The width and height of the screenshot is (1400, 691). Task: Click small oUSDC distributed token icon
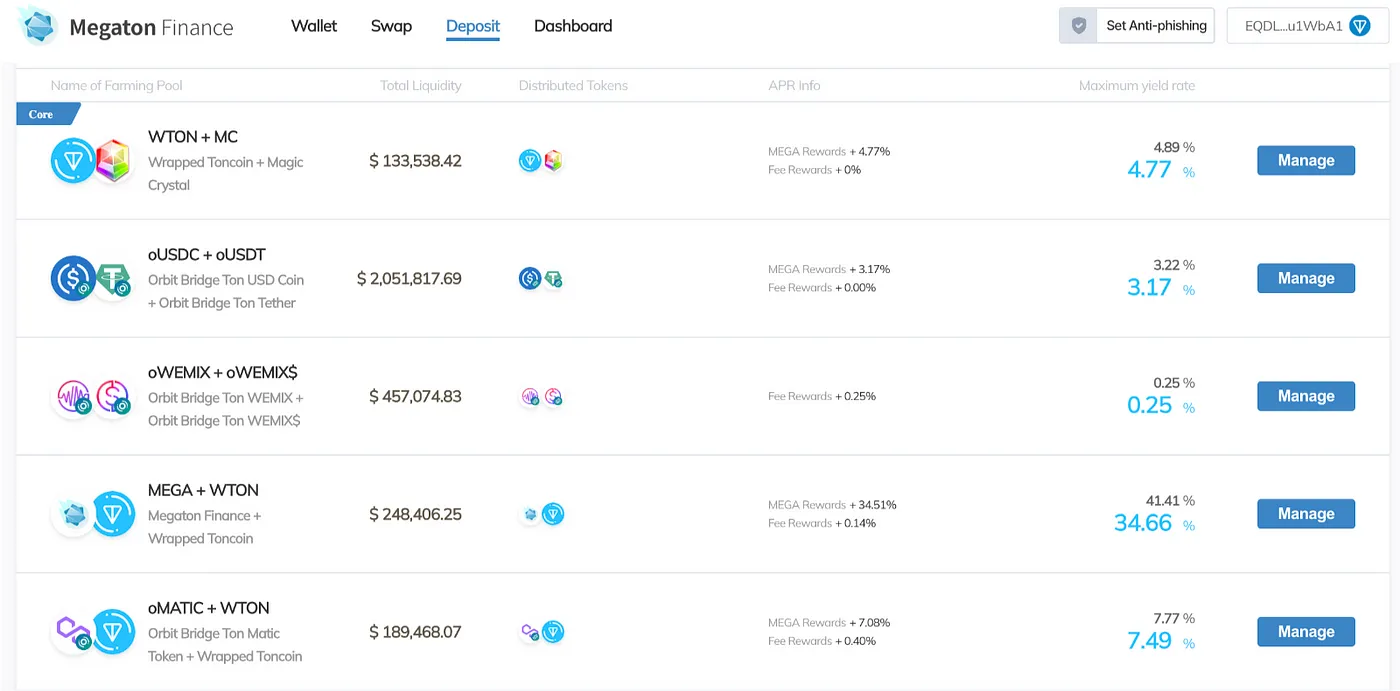click(530, 278)
